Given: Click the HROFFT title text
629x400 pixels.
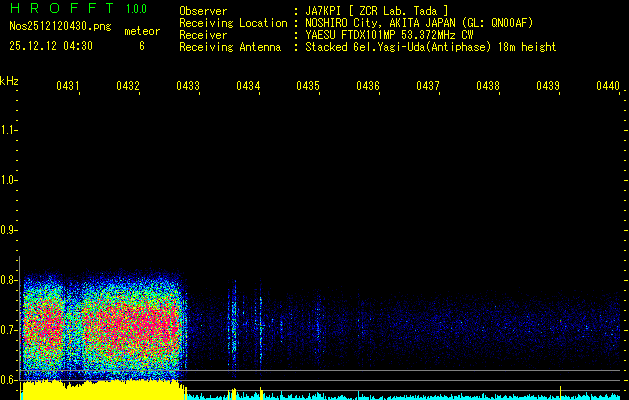Looking at the screenshot, I should pyautogui.click(x=60, y=9).
